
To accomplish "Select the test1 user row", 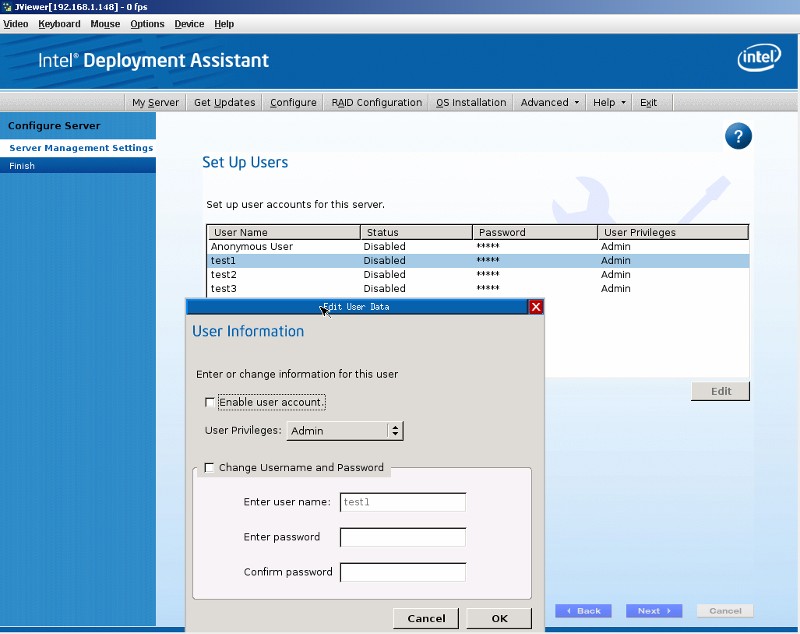I will click(x=478, y=260).
